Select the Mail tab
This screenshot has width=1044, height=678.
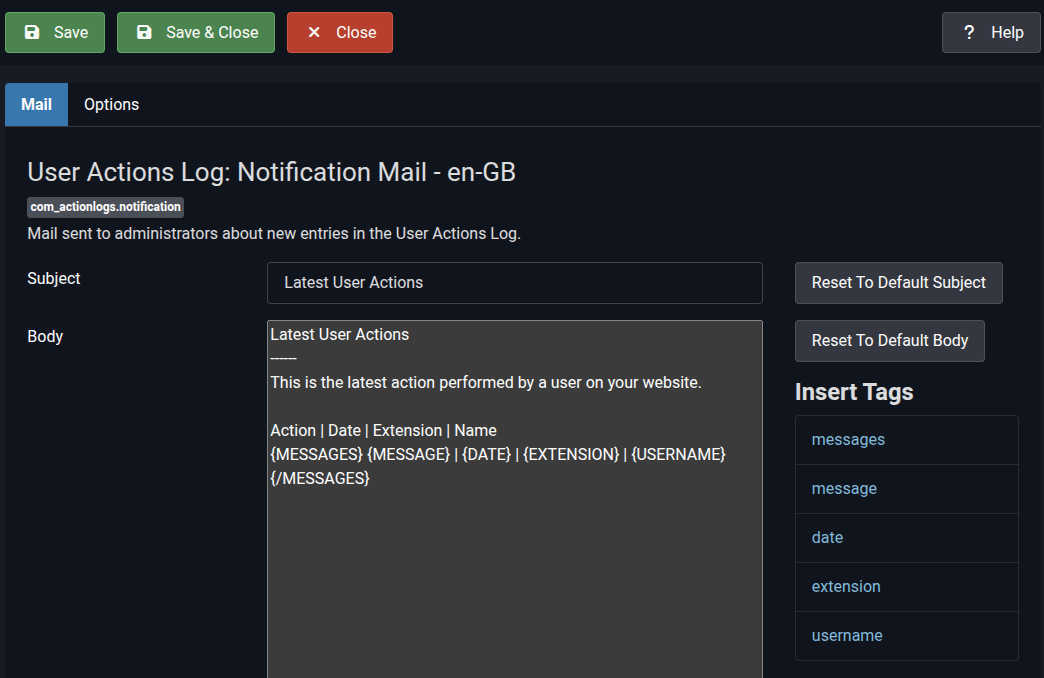click(x=36, y=104)
